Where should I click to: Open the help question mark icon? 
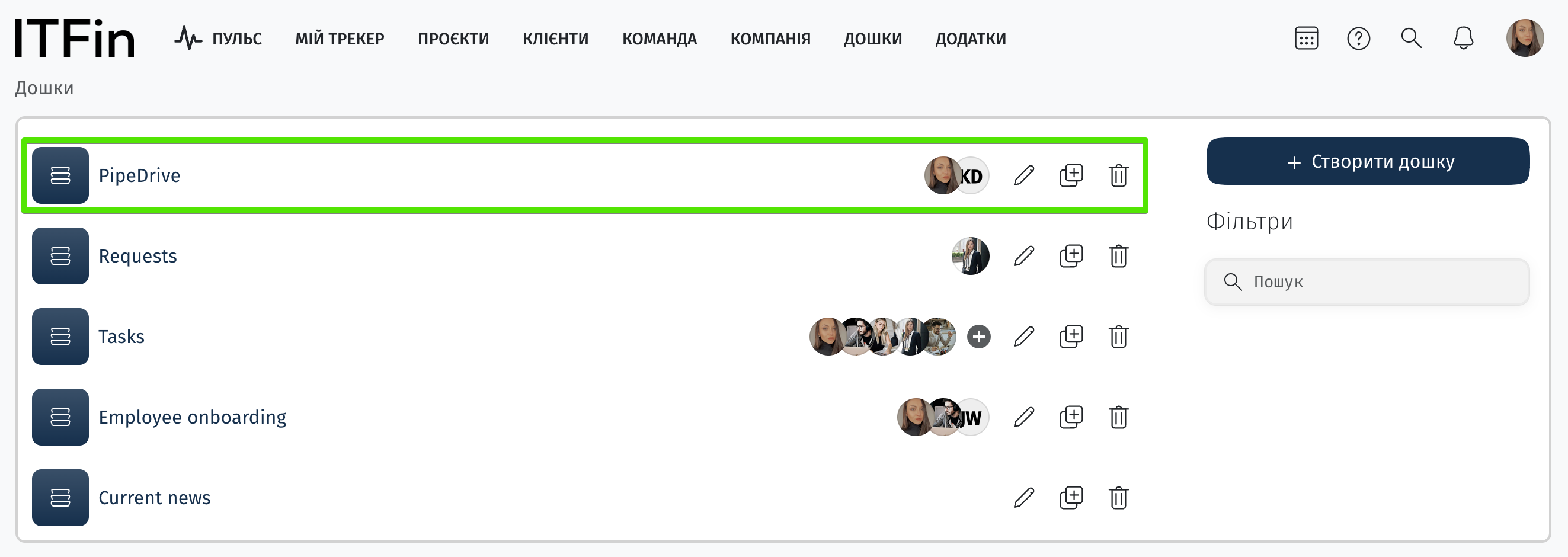tap(1359, 39)
